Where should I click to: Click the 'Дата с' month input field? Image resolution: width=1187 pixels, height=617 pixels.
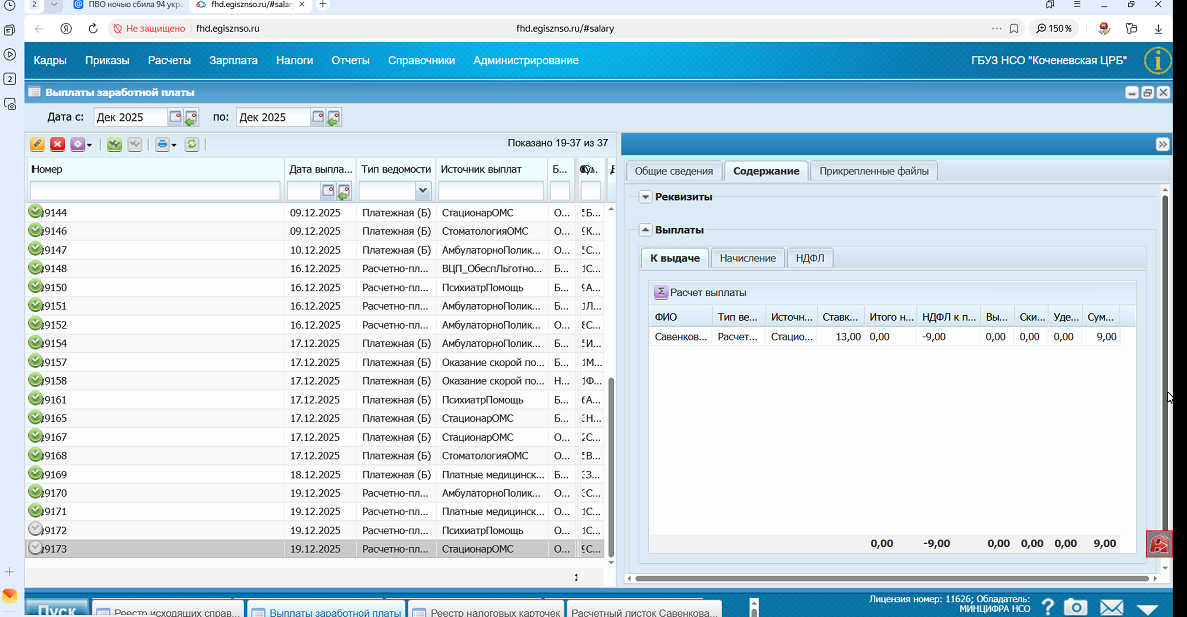[130, 117]
